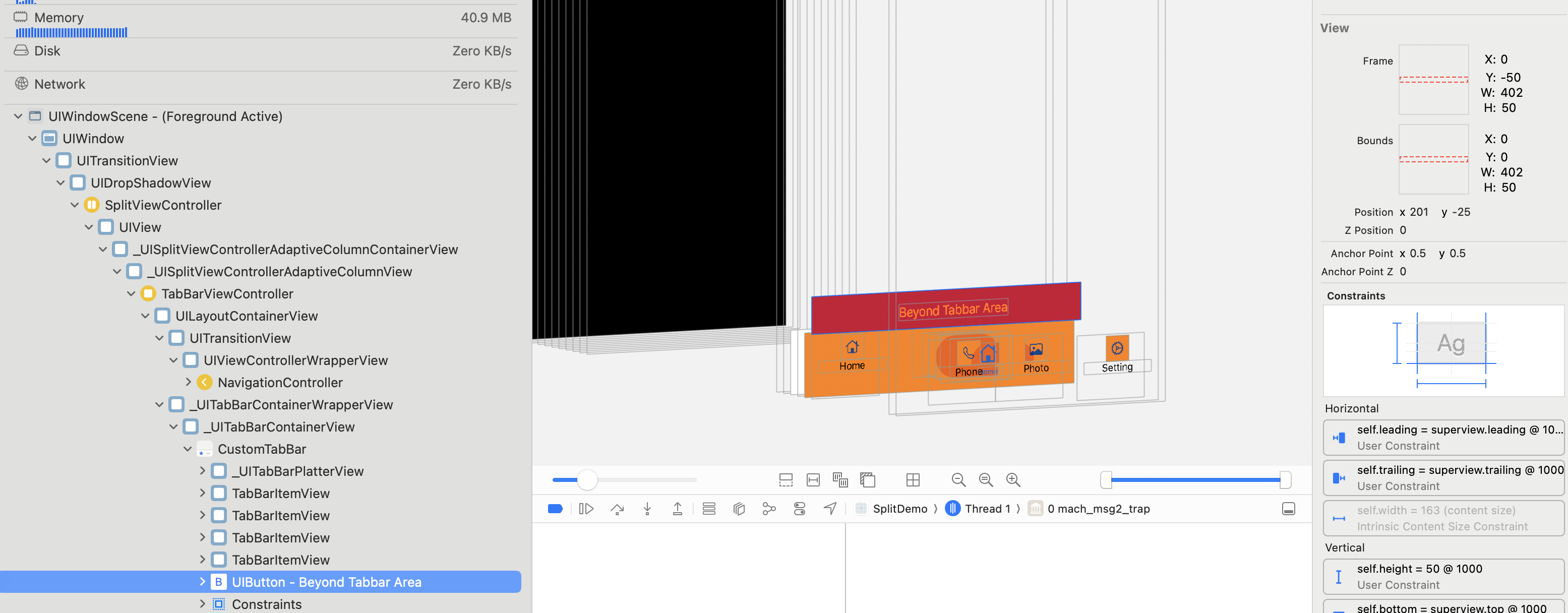Zoom in the view hierarchy canvas
The width and height of the screenshot is (1568, 613).
pos(1013,480)
